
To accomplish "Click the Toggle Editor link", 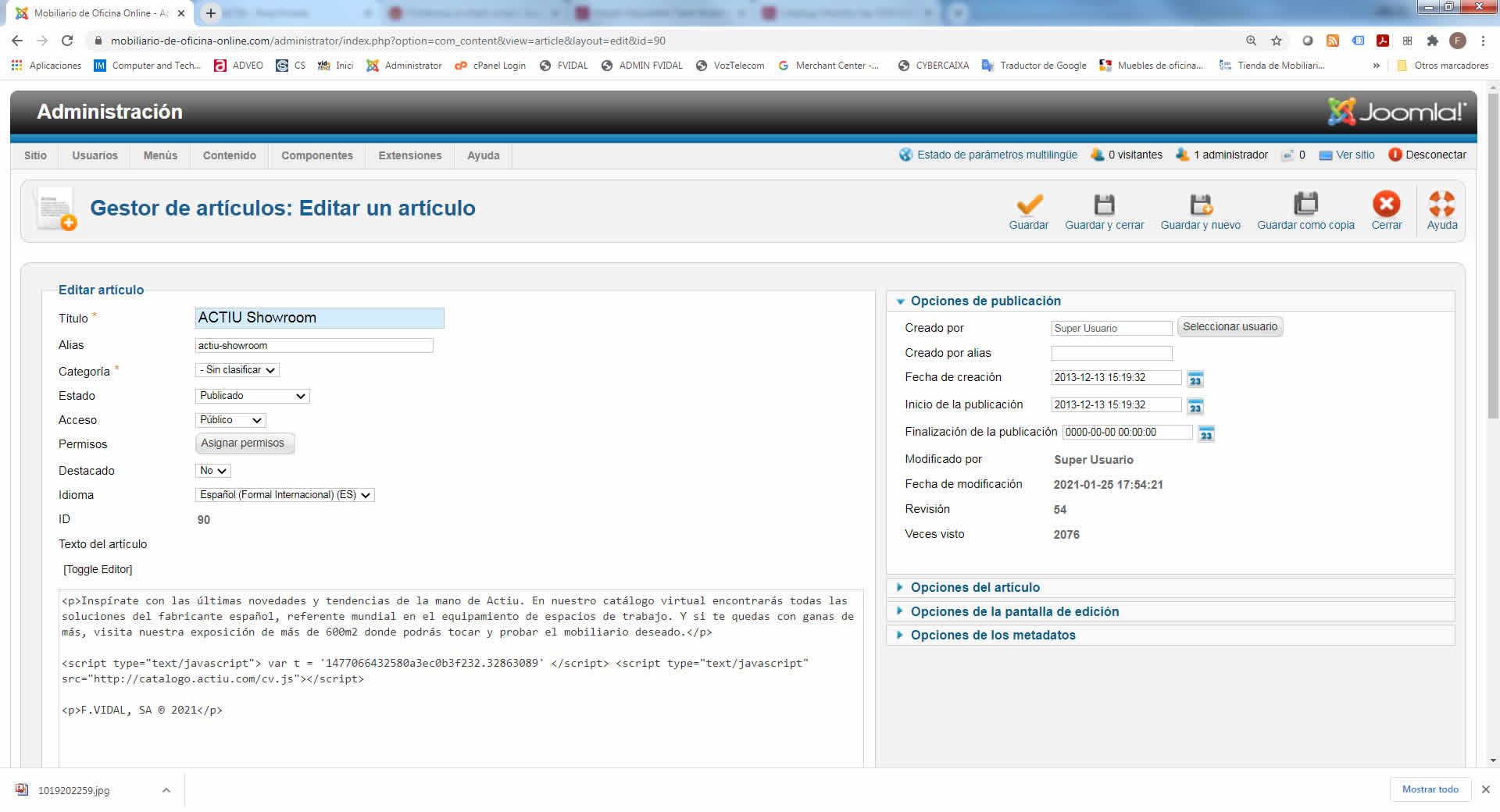I will coord(98,570).
